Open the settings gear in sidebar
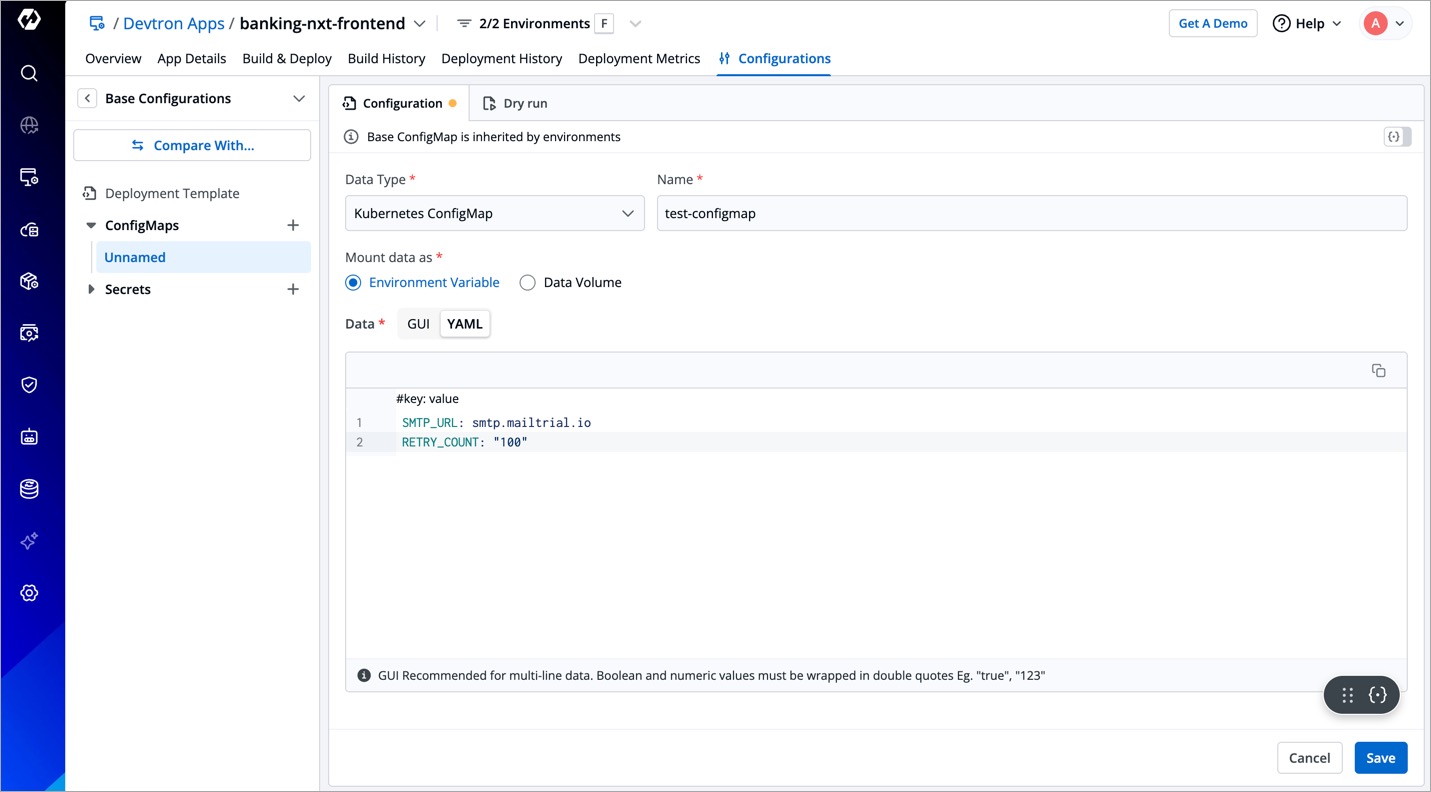 [x=29, y=593]
